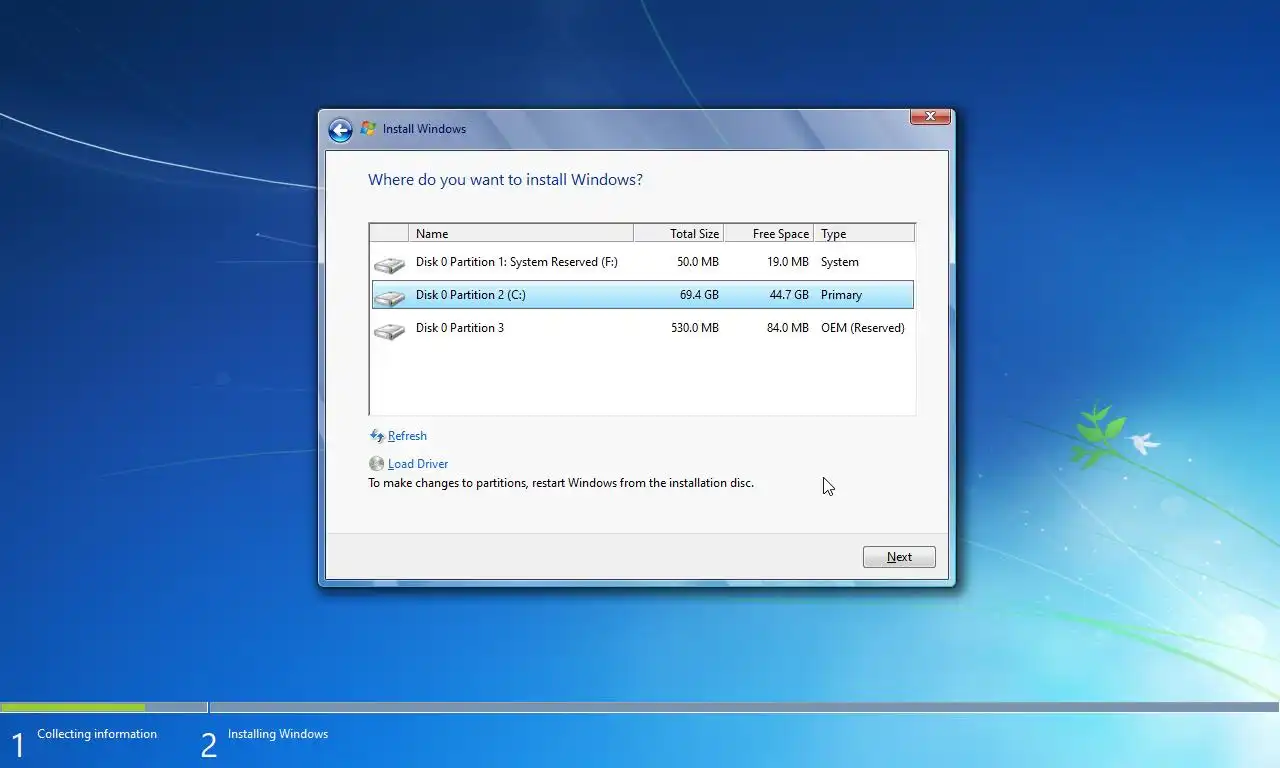Image resolution: width=1280 pixels, height=768 pixels.
Task: Select the Disk 0 Partition 3 row
Action: click(642, 328)
